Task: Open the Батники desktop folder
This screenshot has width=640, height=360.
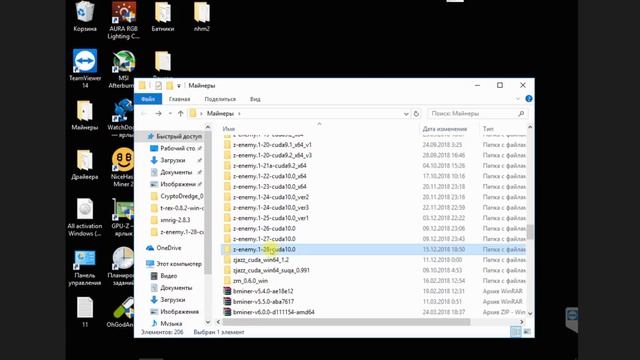Action: [x=162, y=16]
